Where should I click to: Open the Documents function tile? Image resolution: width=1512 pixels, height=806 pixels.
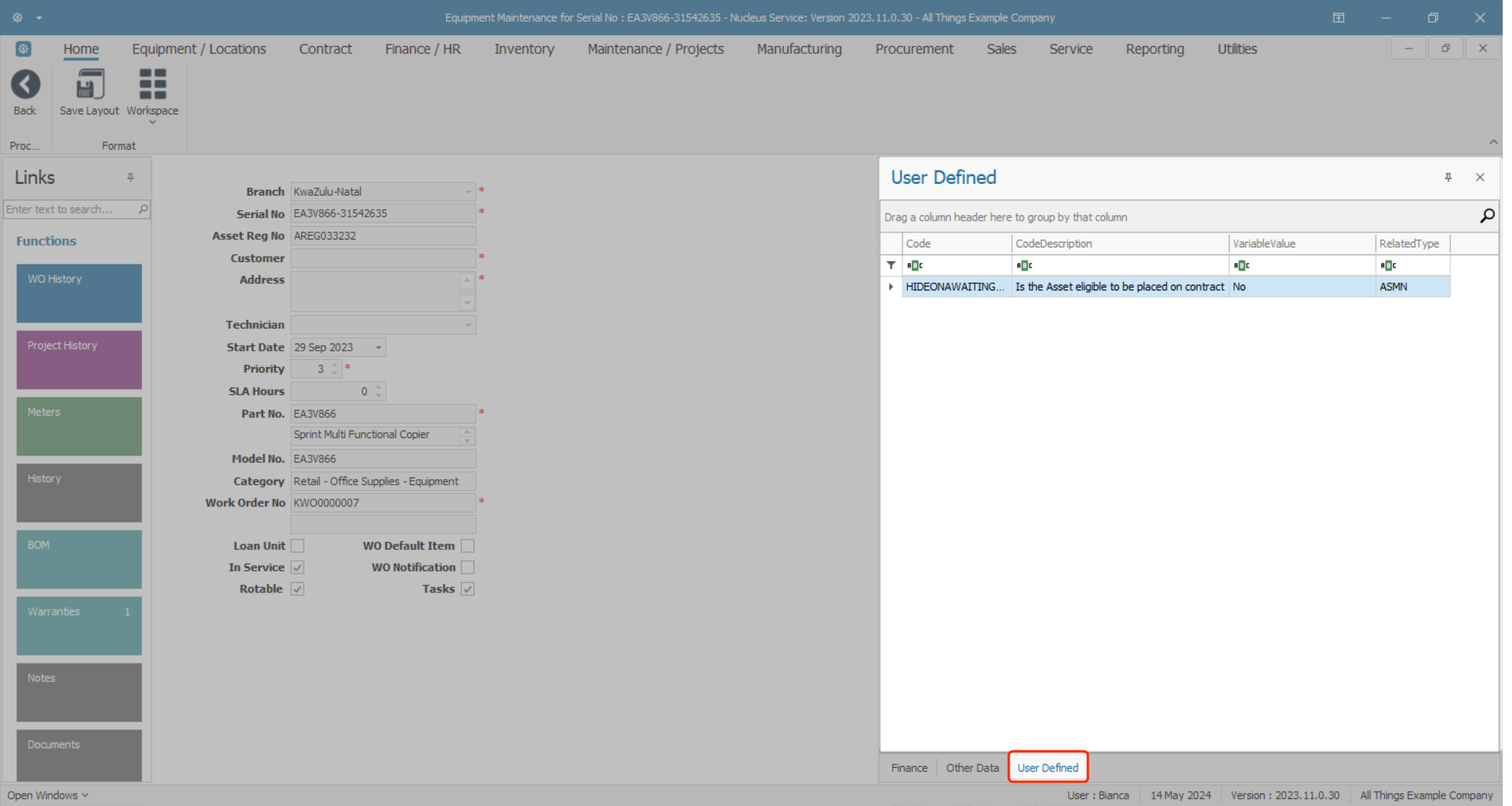point(79,757)
